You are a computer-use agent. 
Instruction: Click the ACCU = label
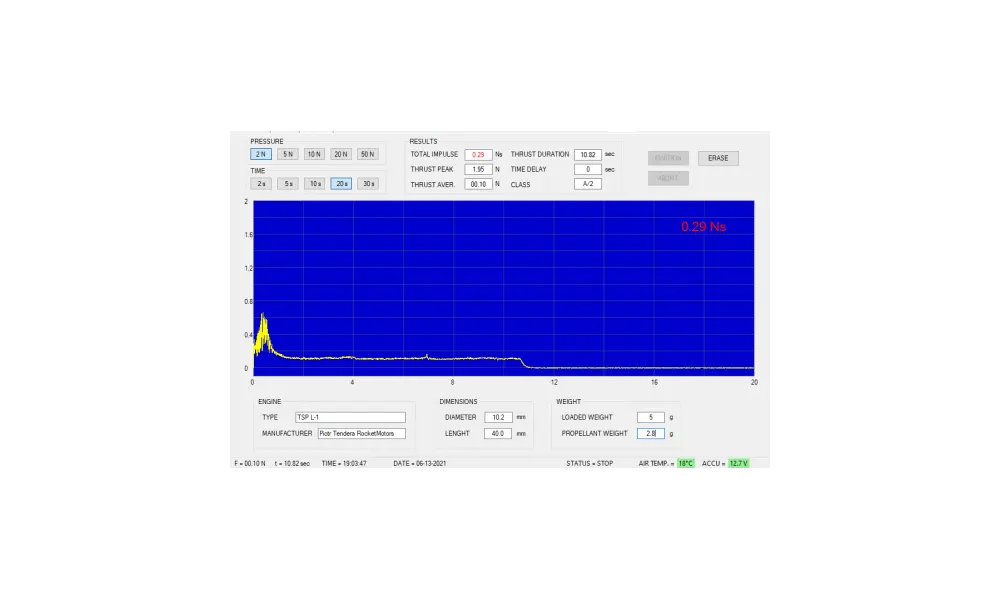[714, 464]
